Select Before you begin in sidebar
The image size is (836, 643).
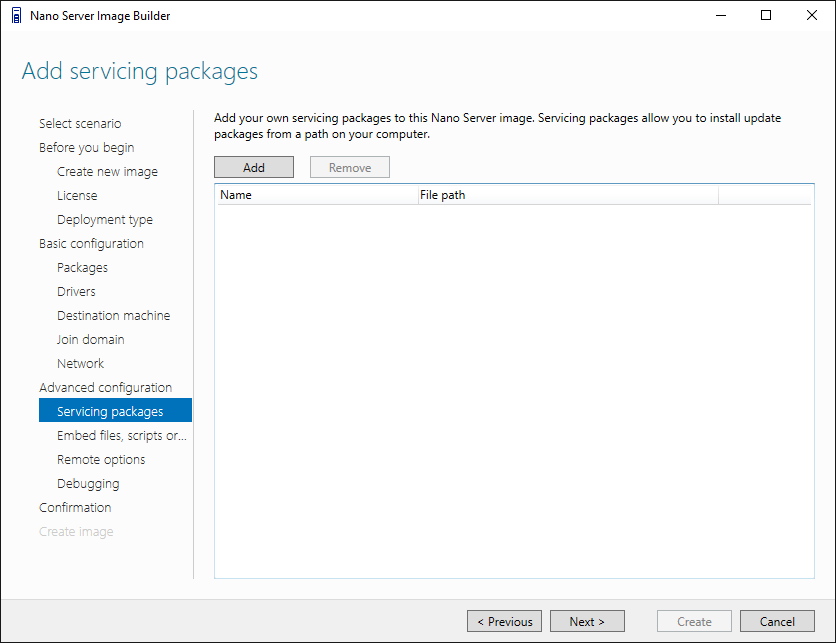tap(86, 147)
